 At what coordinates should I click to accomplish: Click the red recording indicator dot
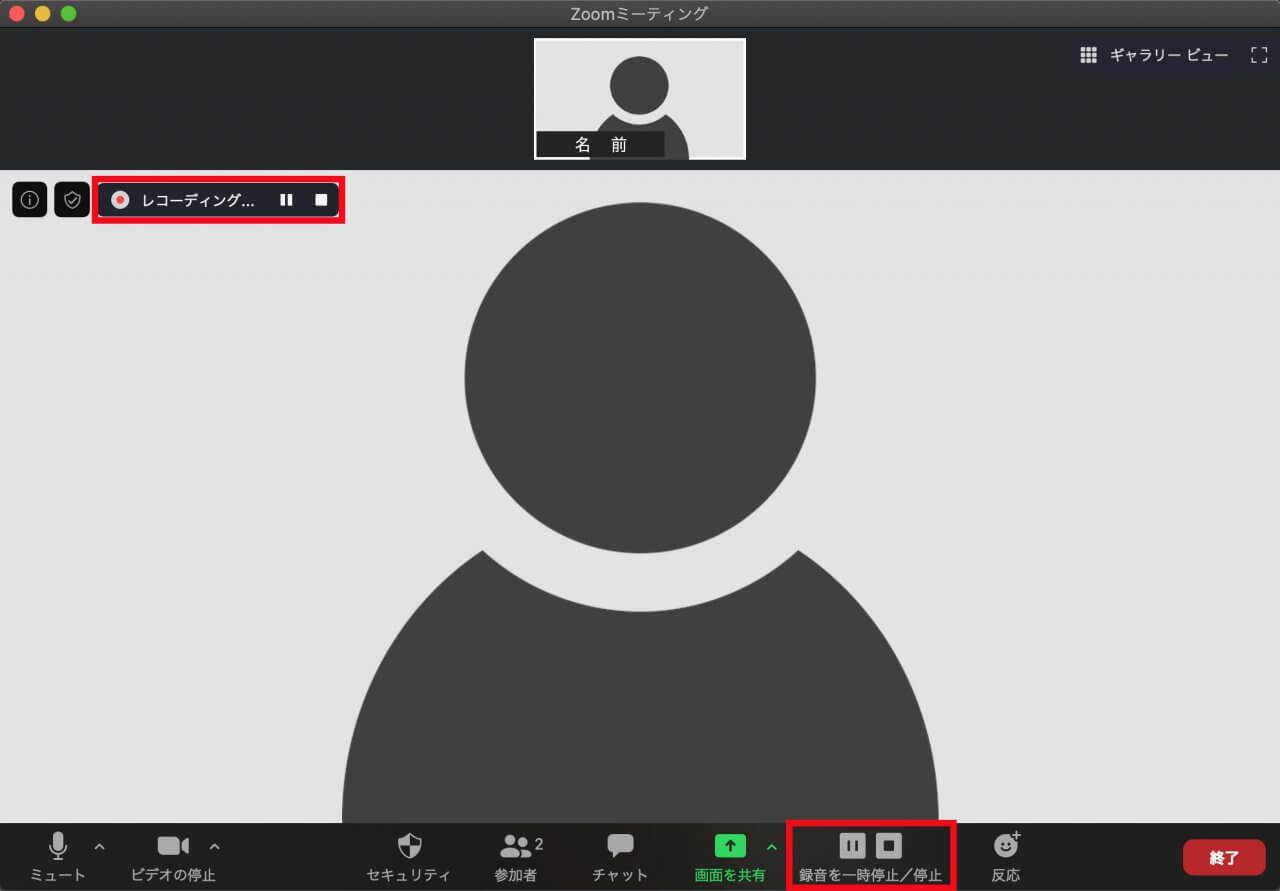(120, 200)
